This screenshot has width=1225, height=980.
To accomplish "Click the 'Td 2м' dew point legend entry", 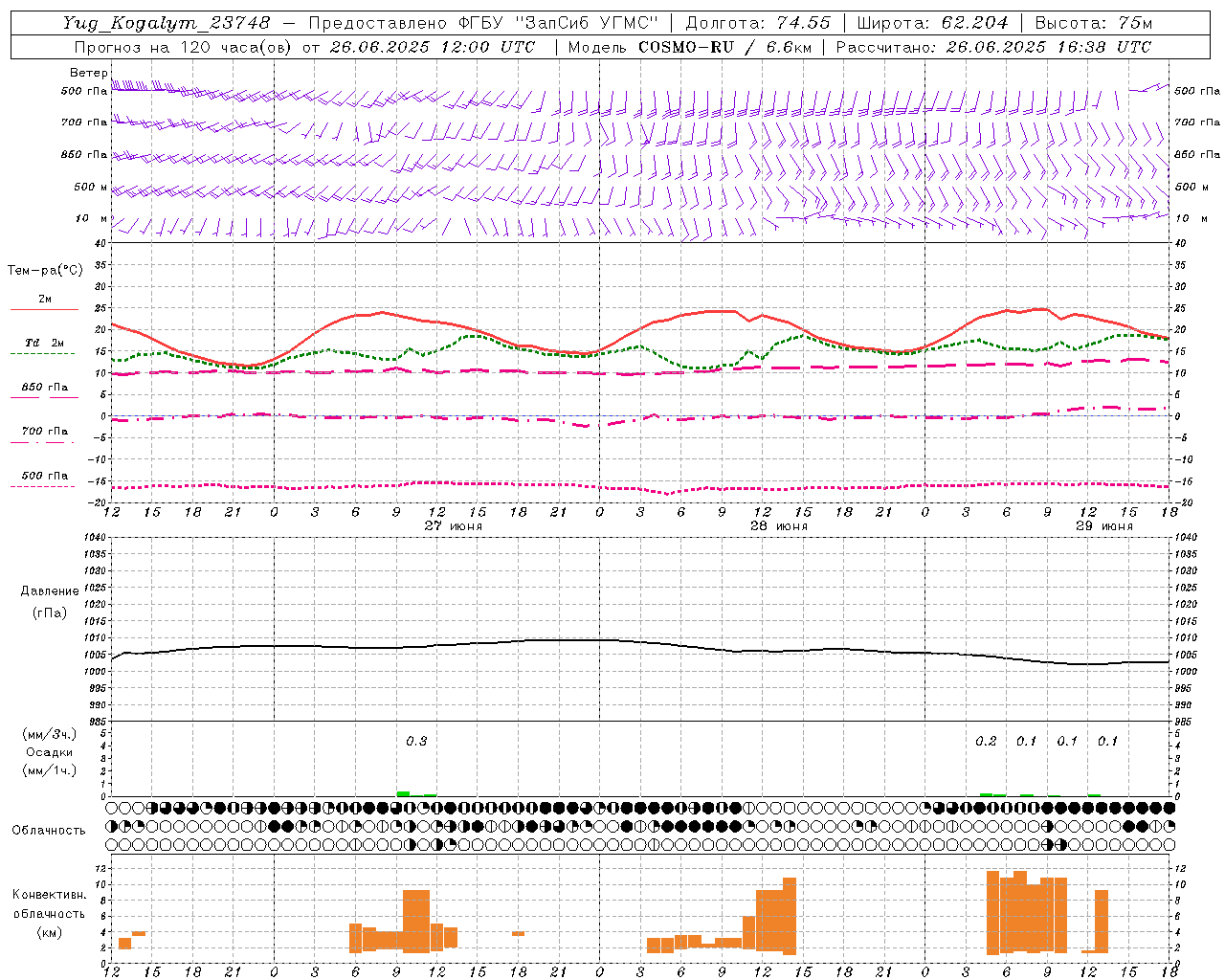I will tap(45, 342).
